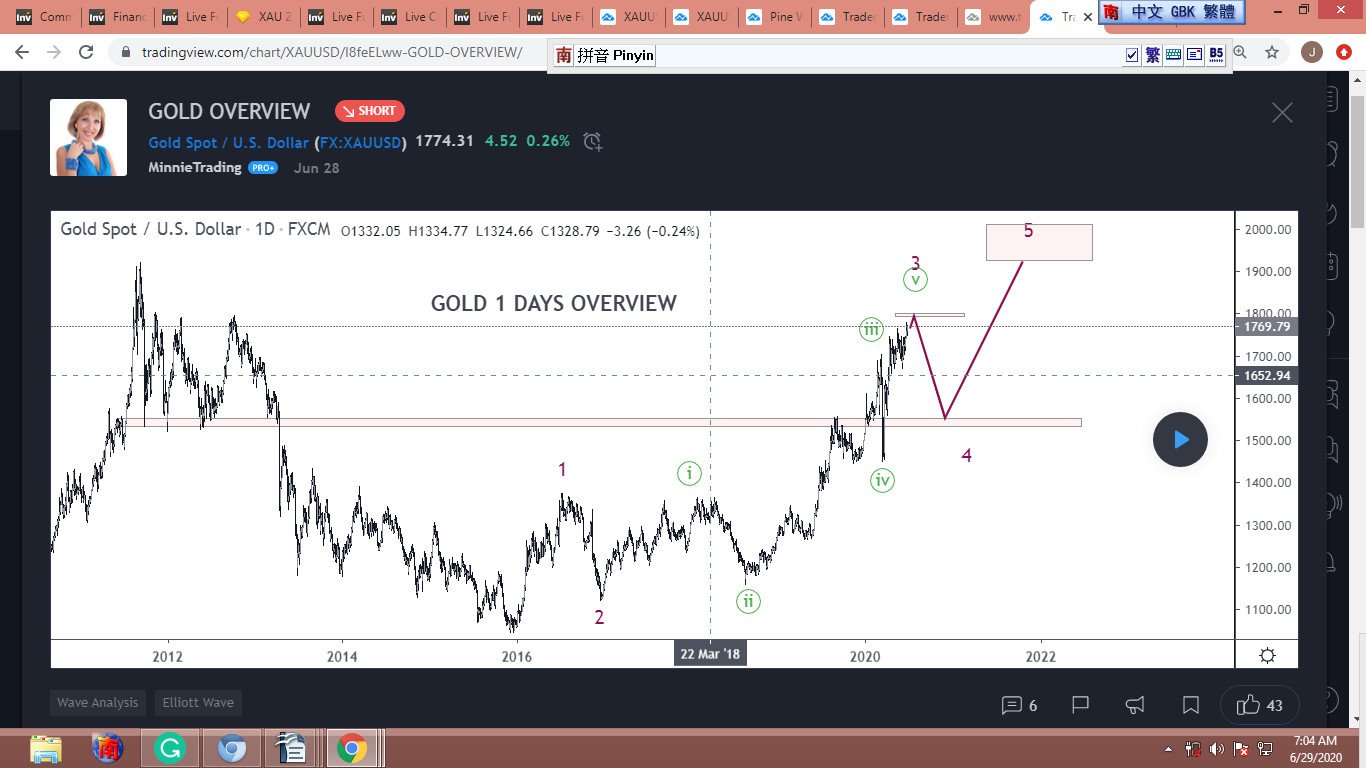This screenshot has width=1366, height=768.
Task: Open Chromium from the taskbar
Action: (x=232, y=748)
